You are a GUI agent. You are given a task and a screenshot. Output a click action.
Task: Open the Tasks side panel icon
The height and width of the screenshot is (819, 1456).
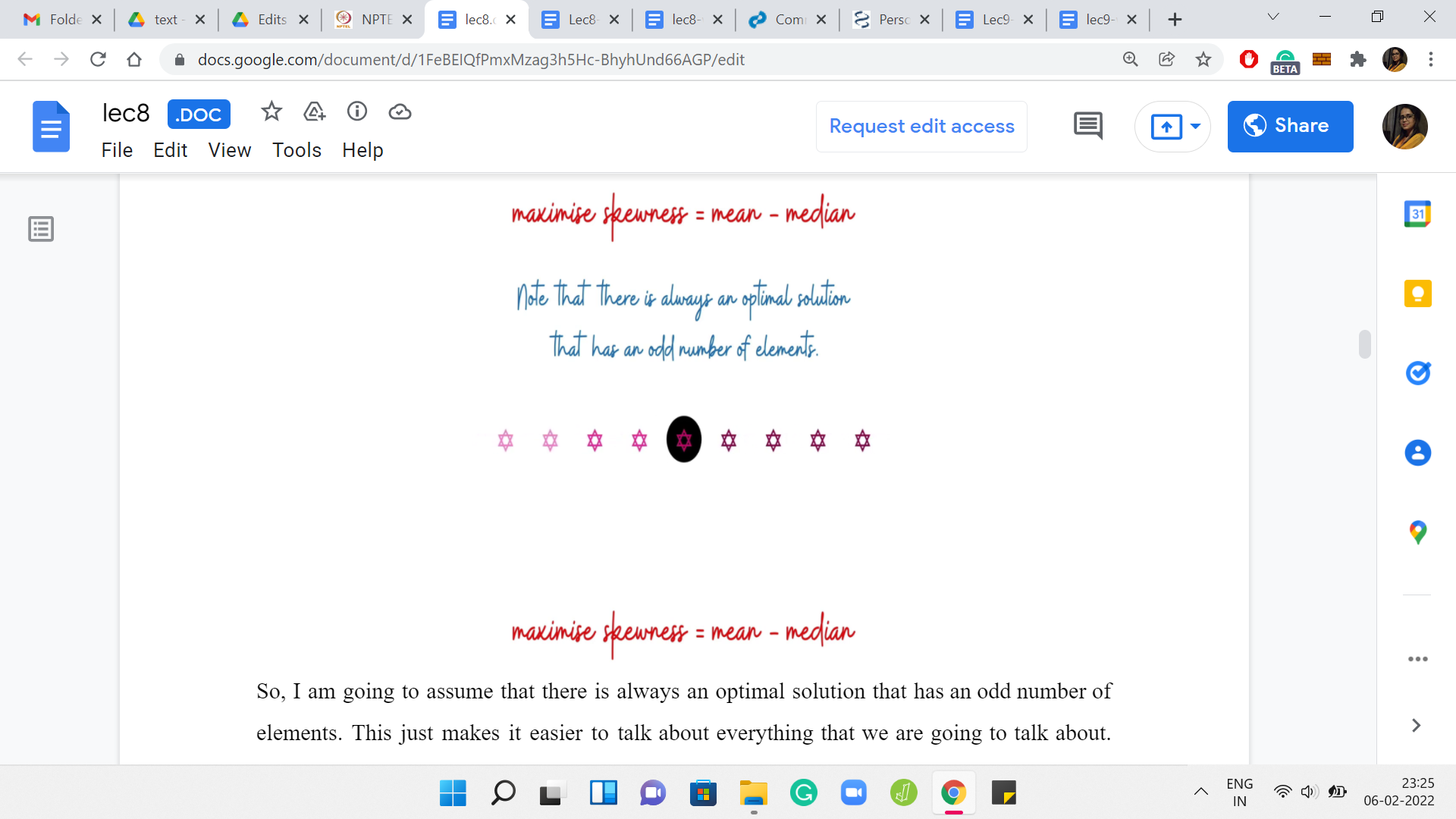click(1417, 373)
